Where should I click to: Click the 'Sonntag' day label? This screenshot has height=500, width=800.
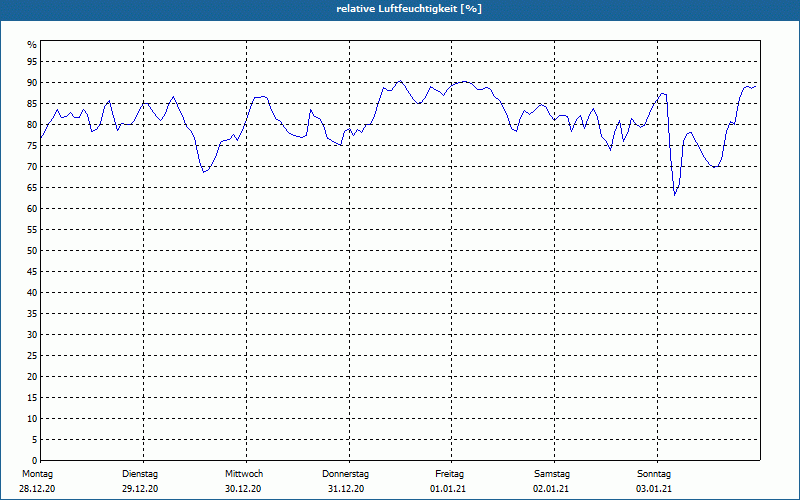654,474
